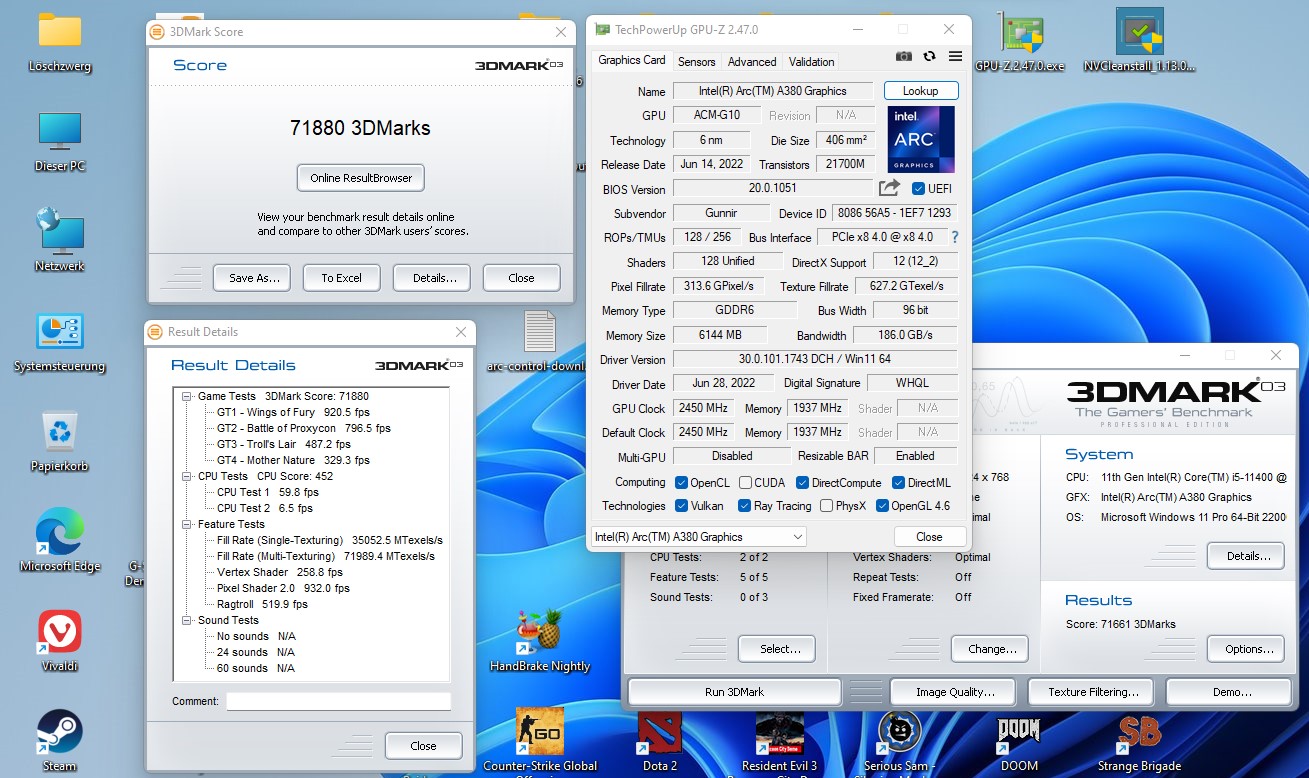Viewport: 1309px width, 778px height.
Task: Click the Intel ARC logo image
Action: (x=920, y=139)
